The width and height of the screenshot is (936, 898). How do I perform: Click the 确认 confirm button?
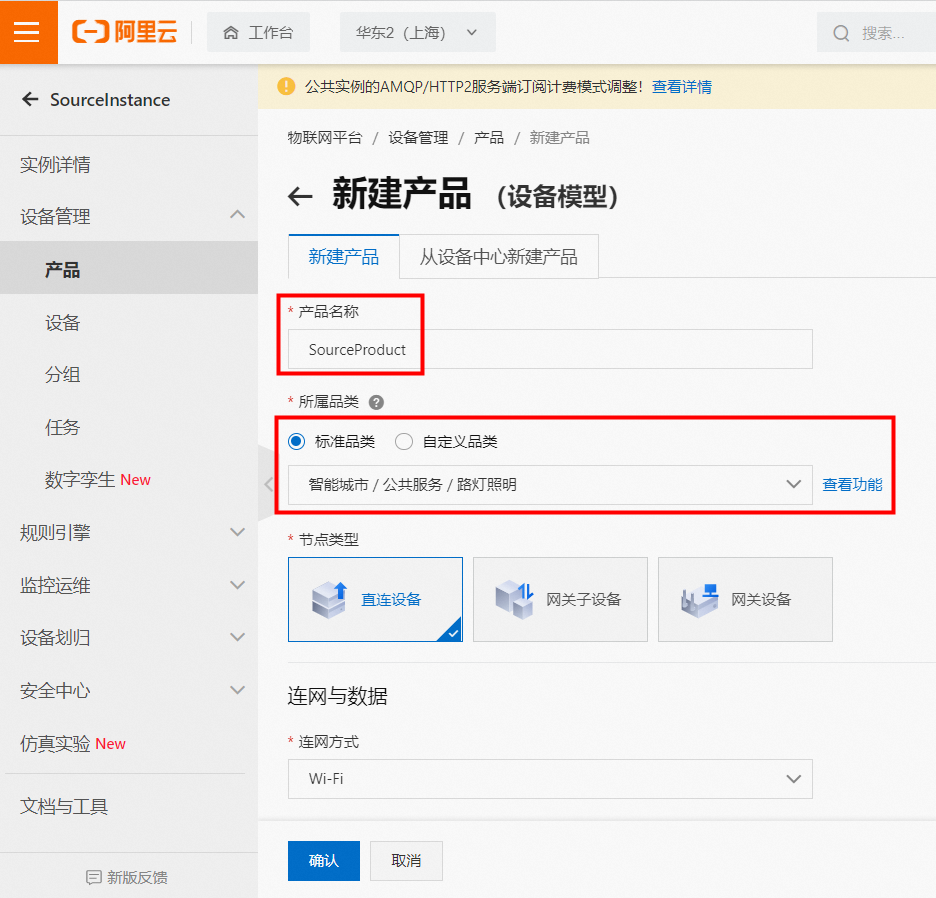(323, 860)
